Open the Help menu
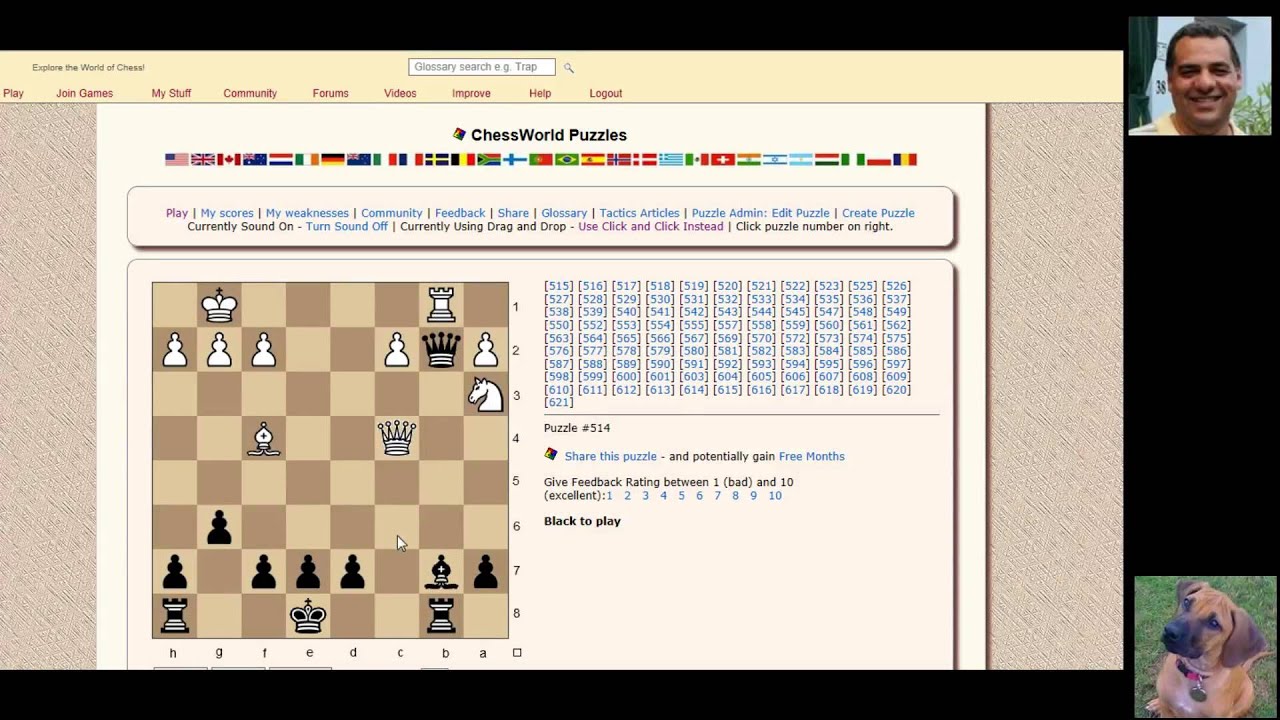The image size is (1280, 720). point(540,93)
